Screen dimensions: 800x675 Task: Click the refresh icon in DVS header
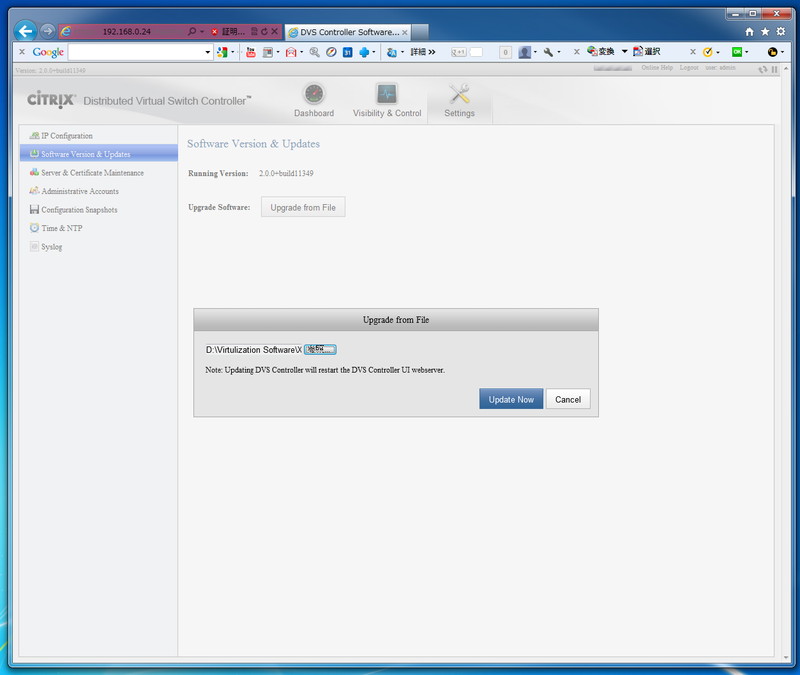pos(763,69)
